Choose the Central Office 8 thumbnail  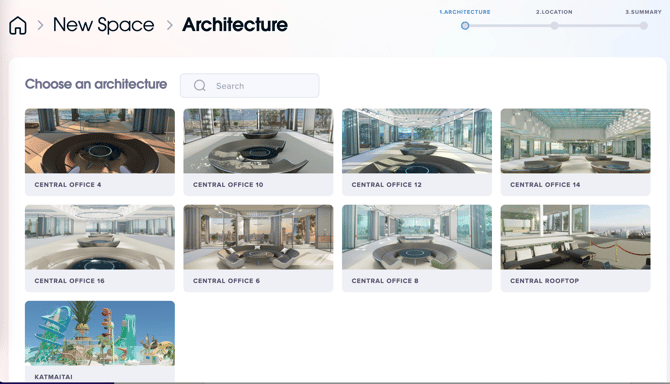[x=417, y=237]
